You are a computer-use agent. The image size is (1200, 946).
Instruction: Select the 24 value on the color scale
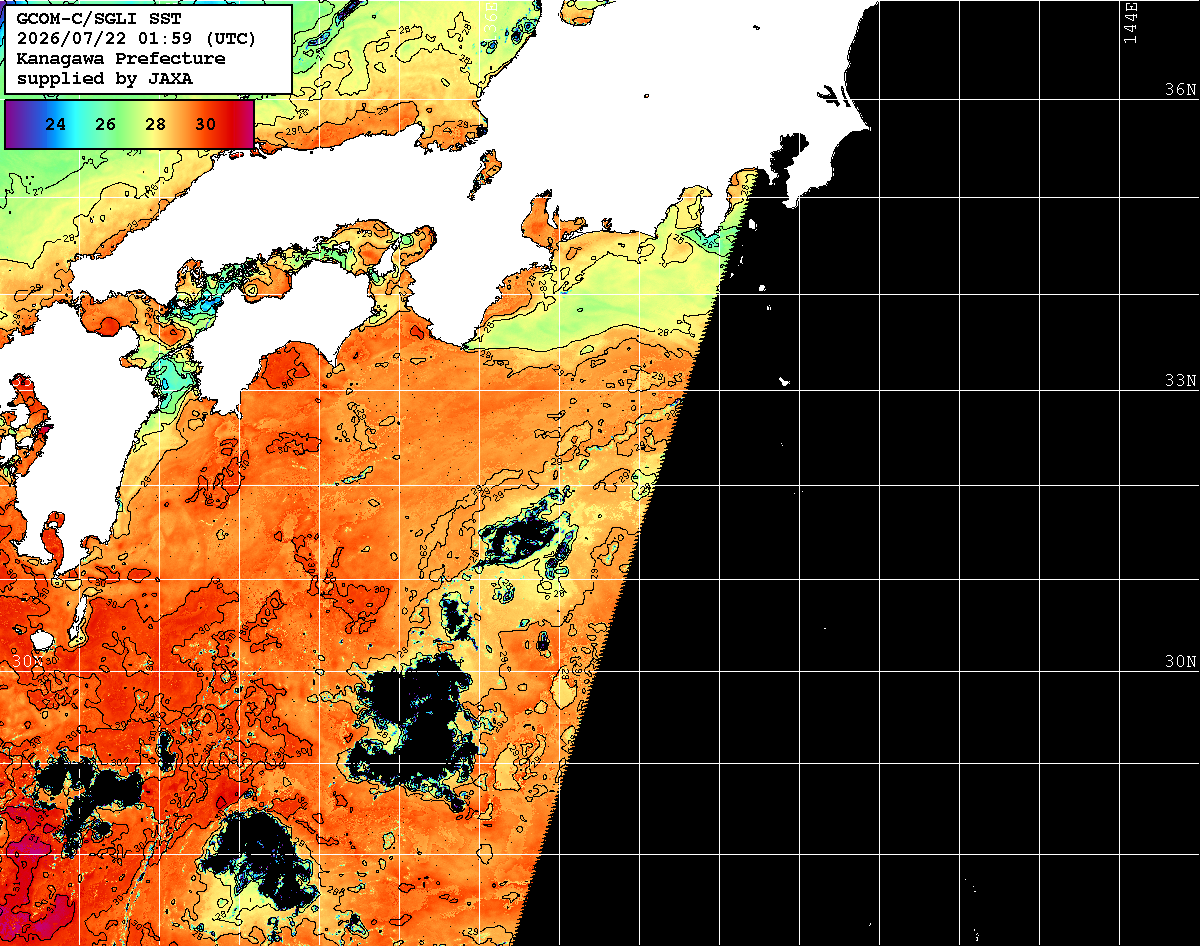click(x=56, y=125)
